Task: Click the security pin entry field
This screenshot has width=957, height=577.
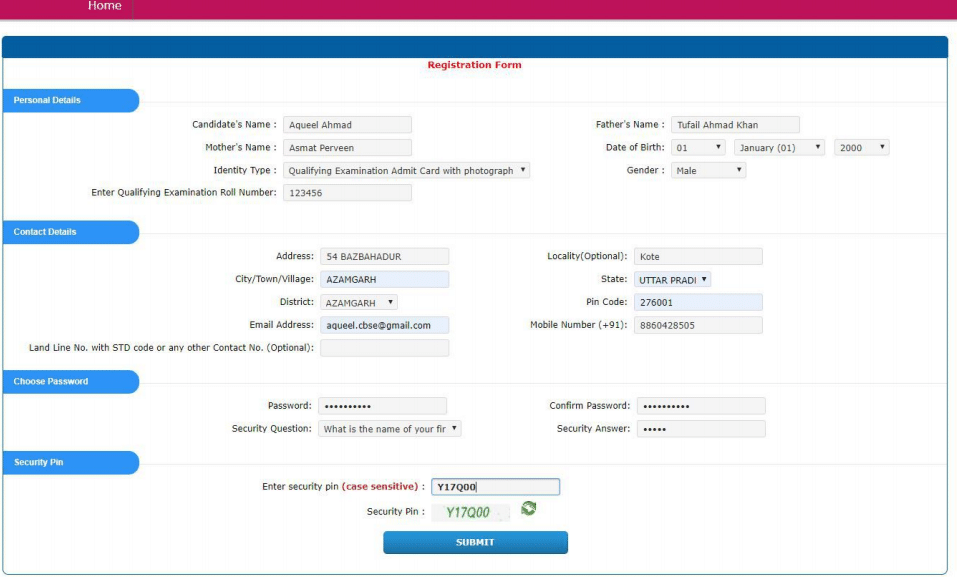Action: click(x=495, y=487)
